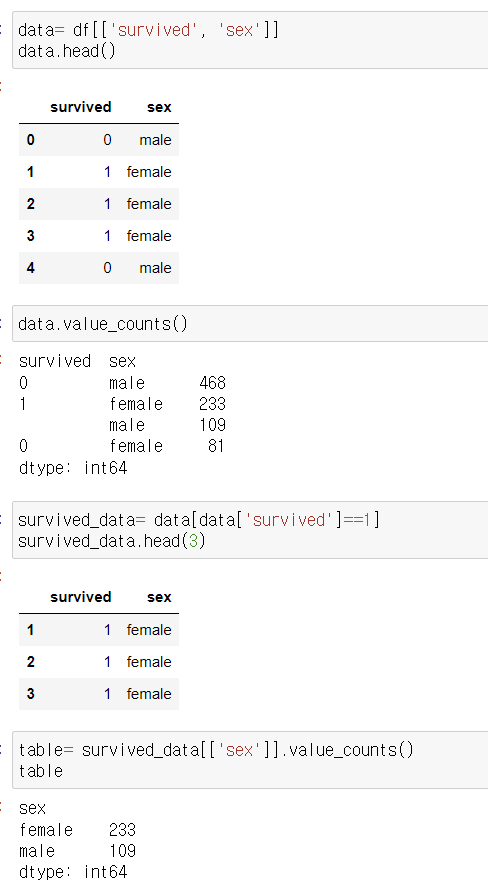Image resolution: width=488 pixels, height=884 pixels.
Task: Click 'female' label in final table output
Action: (46, 830)
